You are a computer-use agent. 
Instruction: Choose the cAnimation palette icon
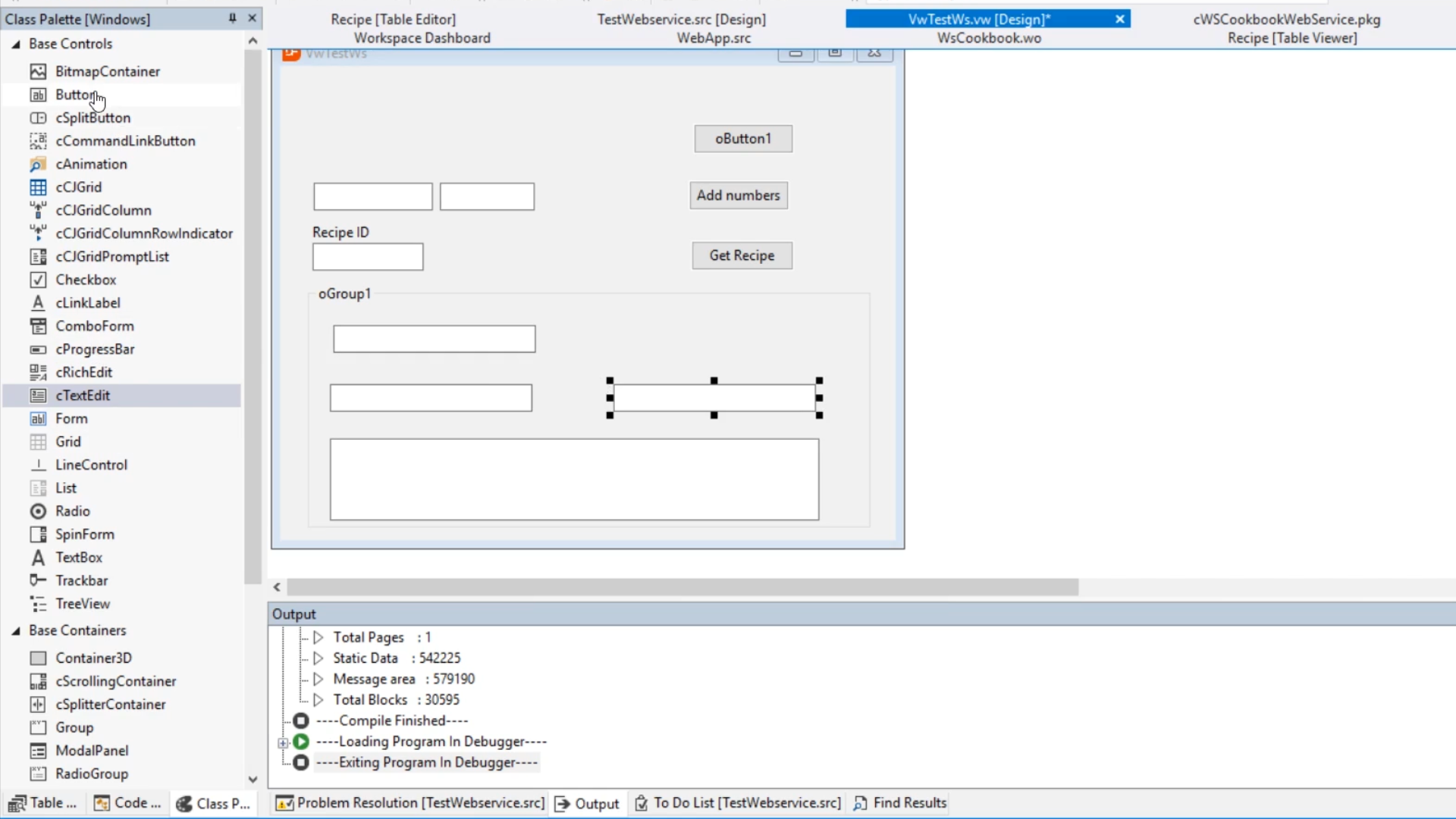coord(38,164)
